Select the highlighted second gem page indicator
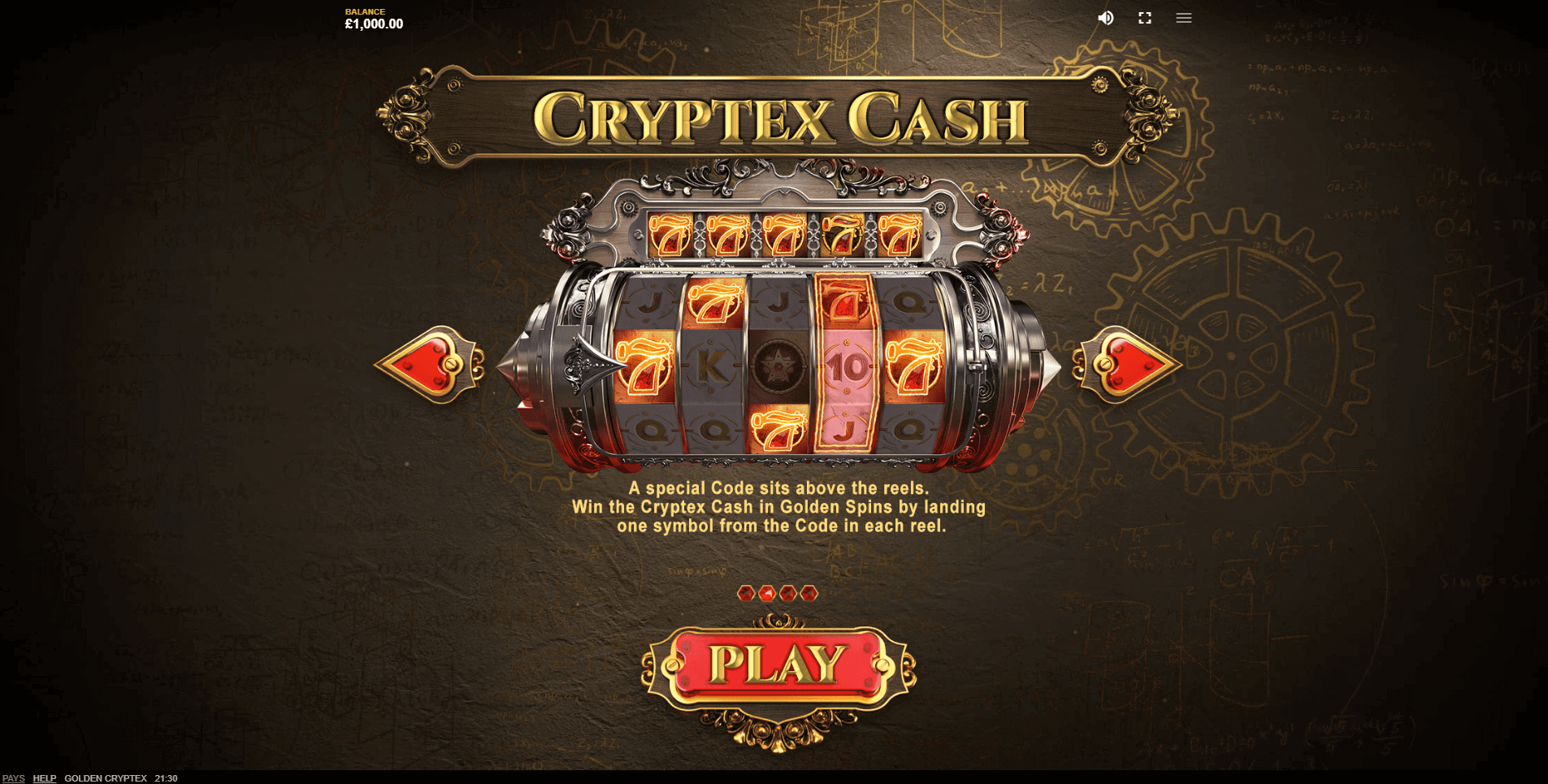Screen dimensions: 1548x784 (767, 594)
